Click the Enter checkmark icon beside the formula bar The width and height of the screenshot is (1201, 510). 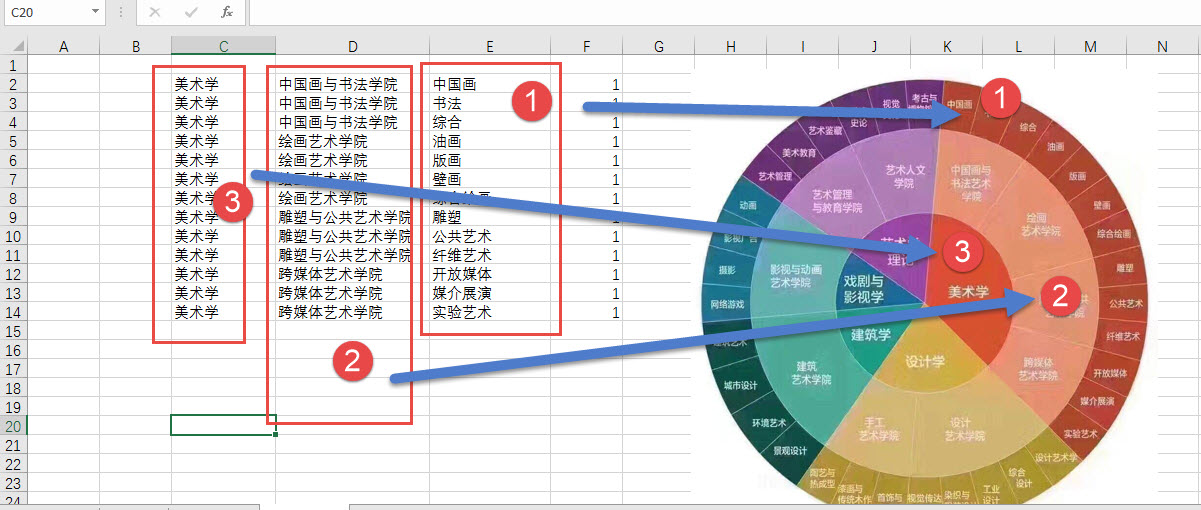pyautogui.click(x=191, y=12)
